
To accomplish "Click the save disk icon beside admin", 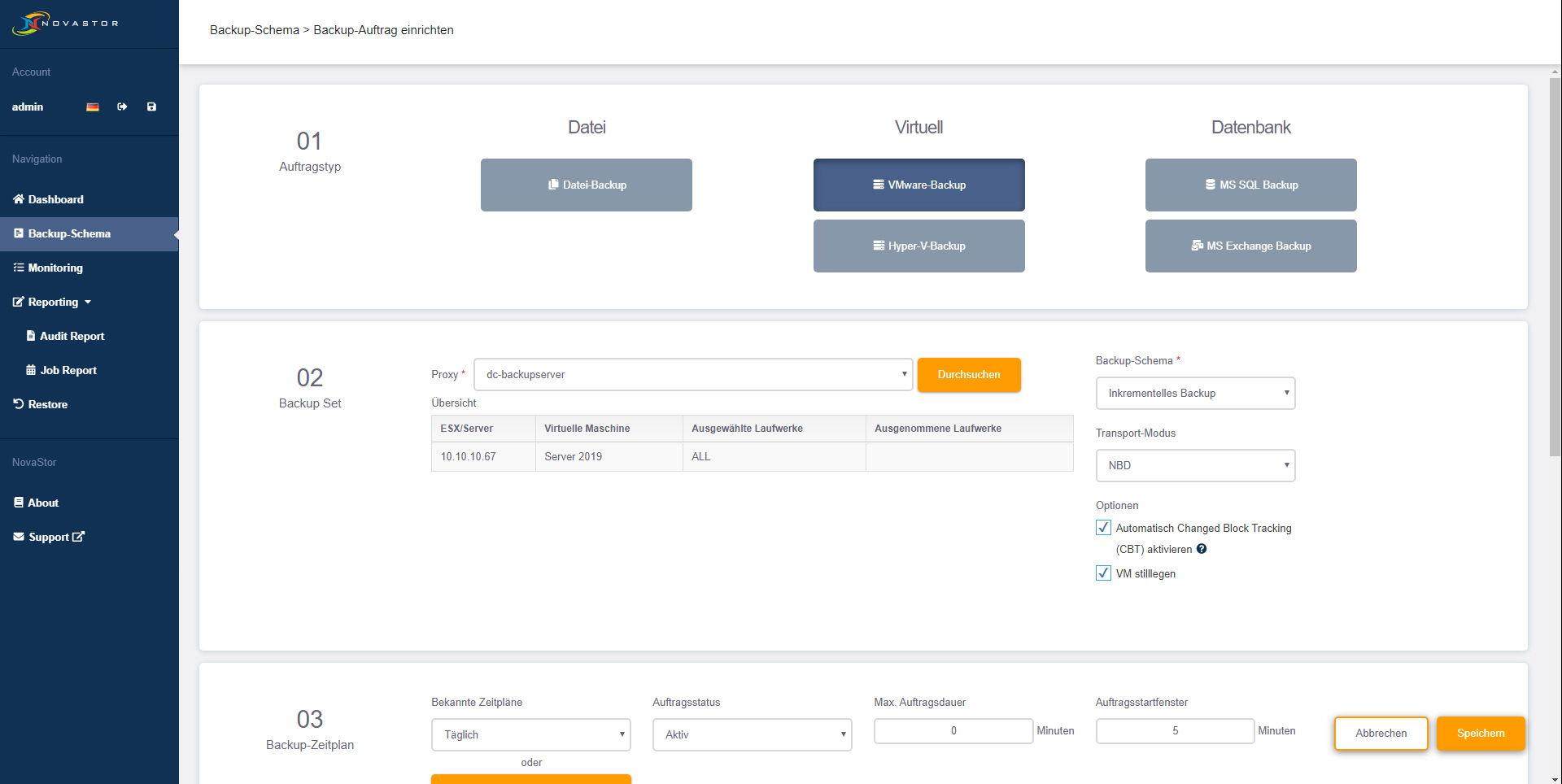I will pyautogui.click(x=151, y=107).
